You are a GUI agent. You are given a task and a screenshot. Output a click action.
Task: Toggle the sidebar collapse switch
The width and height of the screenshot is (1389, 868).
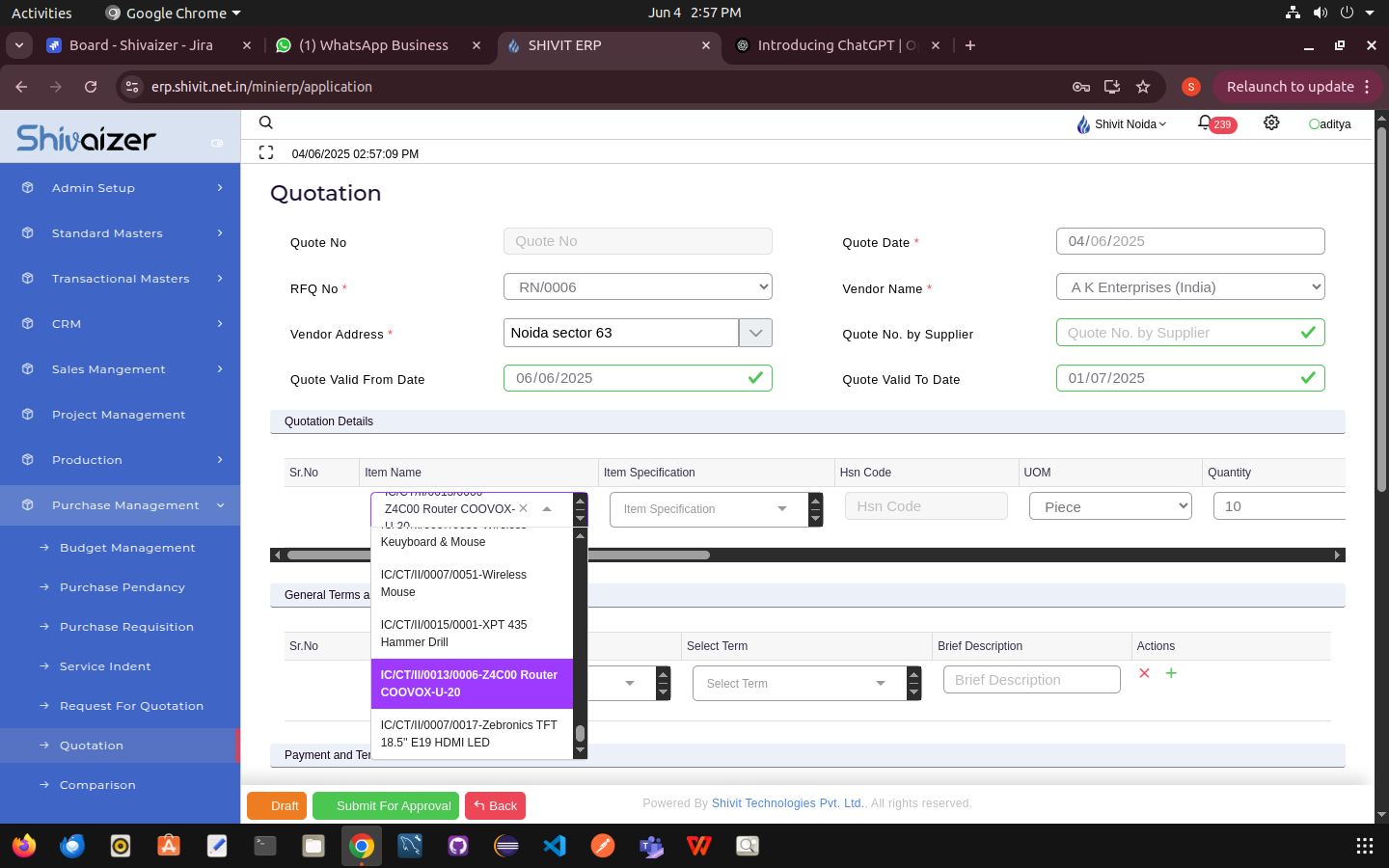(x=217, y=143)
